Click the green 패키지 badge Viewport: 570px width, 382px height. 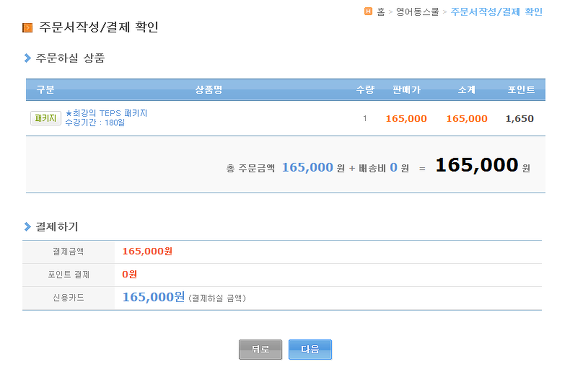point(45,118)
